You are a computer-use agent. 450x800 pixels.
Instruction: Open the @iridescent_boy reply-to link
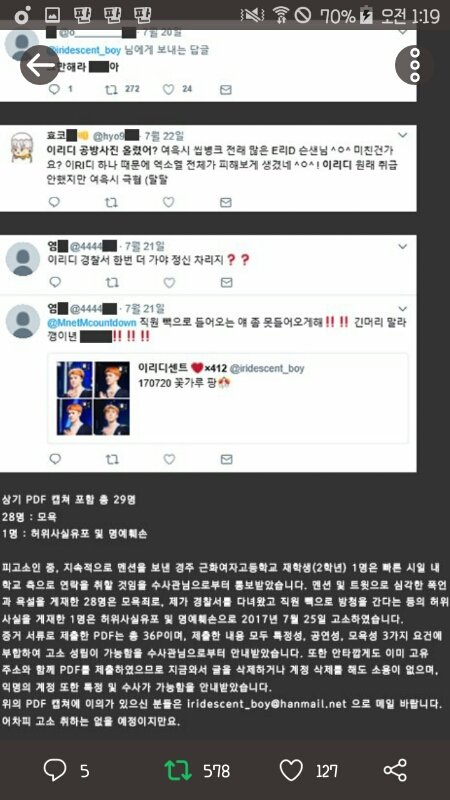tap(84, 50)
